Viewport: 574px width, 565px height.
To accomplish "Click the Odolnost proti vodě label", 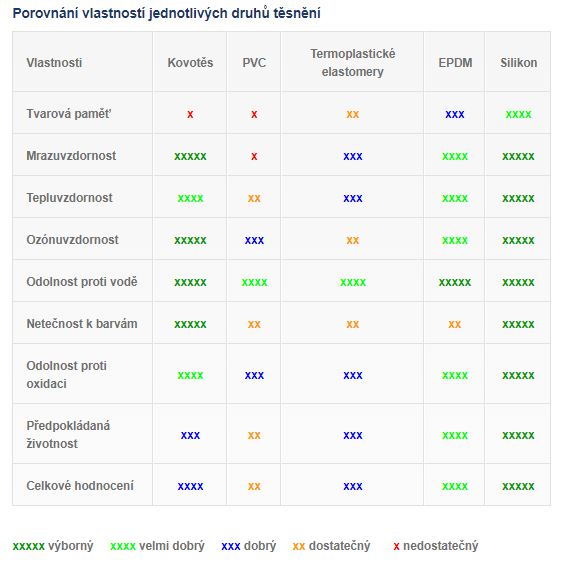I will tap(82, 282).
